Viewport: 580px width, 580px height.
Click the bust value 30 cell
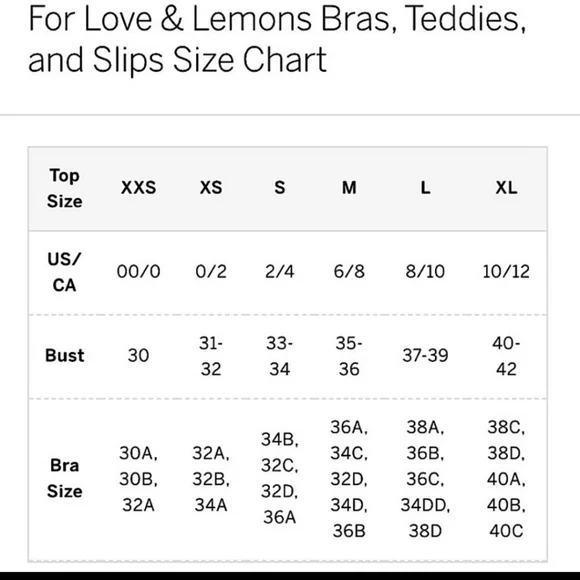tap(138, 355)
